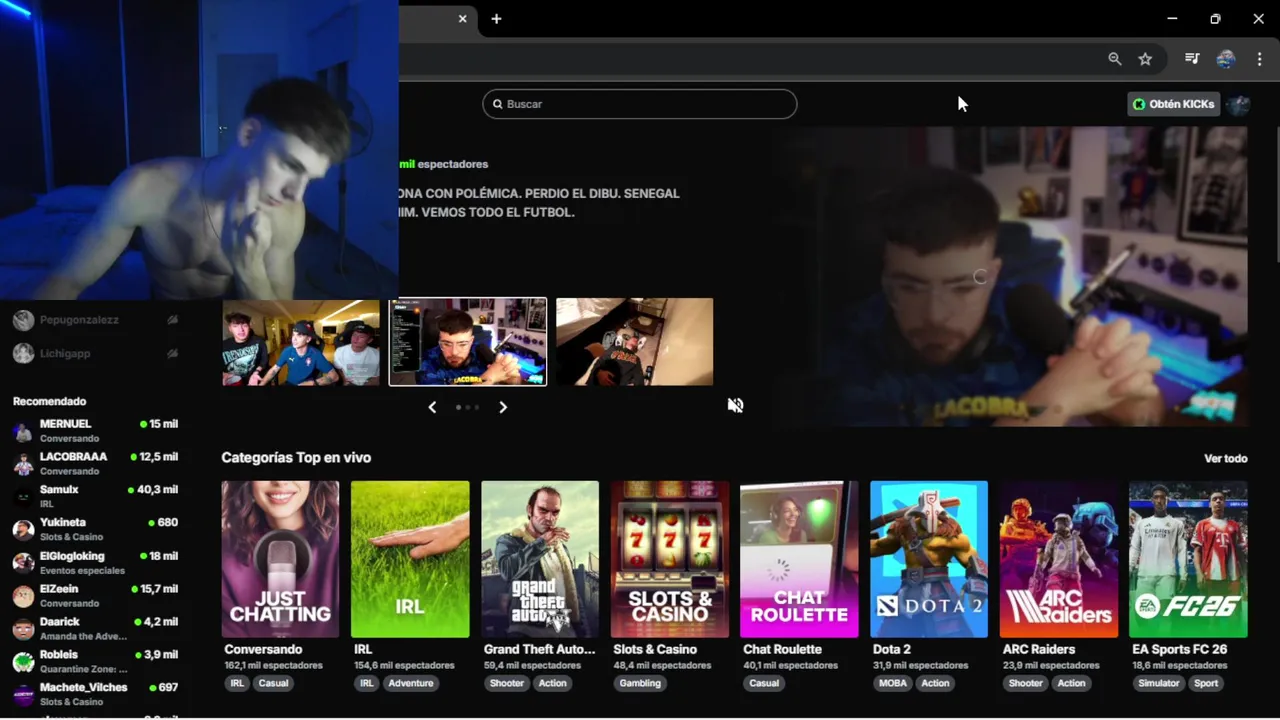Click MERNUEL's avatar icon
1280x720 pixels.
point(23,432)
